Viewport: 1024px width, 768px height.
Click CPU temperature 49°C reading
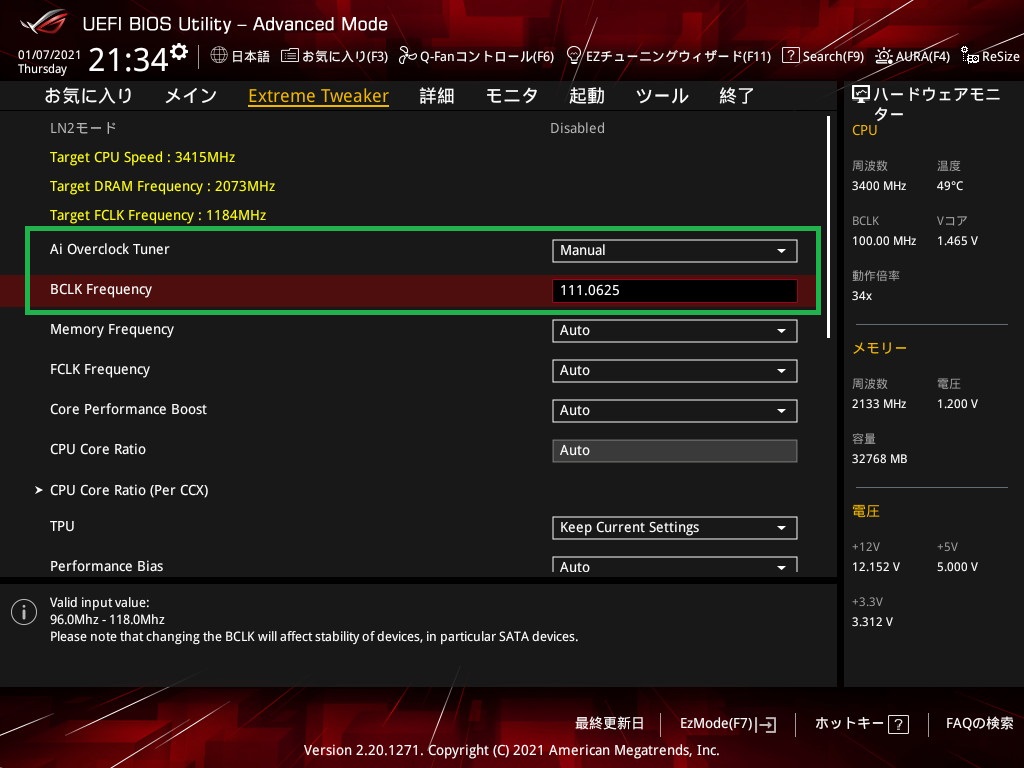[x=950, y=186]
